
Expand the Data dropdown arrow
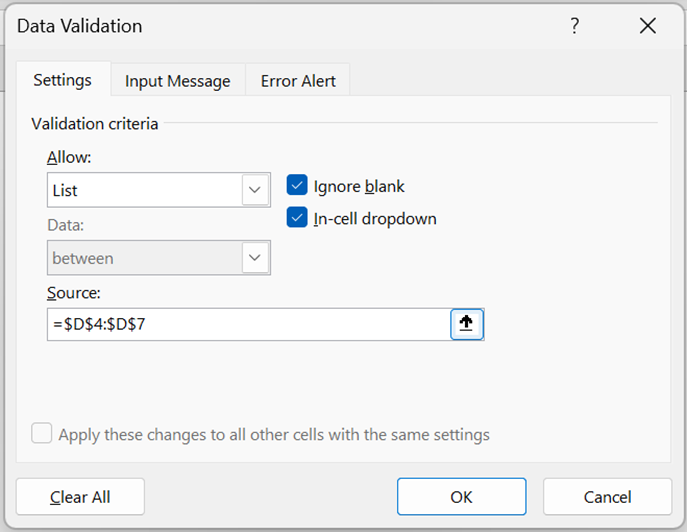256,258
